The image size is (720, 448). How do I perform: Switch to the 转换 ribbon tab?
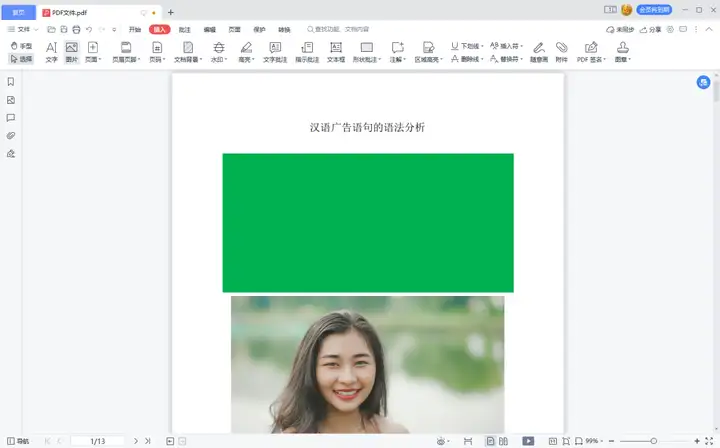point(284,29)
